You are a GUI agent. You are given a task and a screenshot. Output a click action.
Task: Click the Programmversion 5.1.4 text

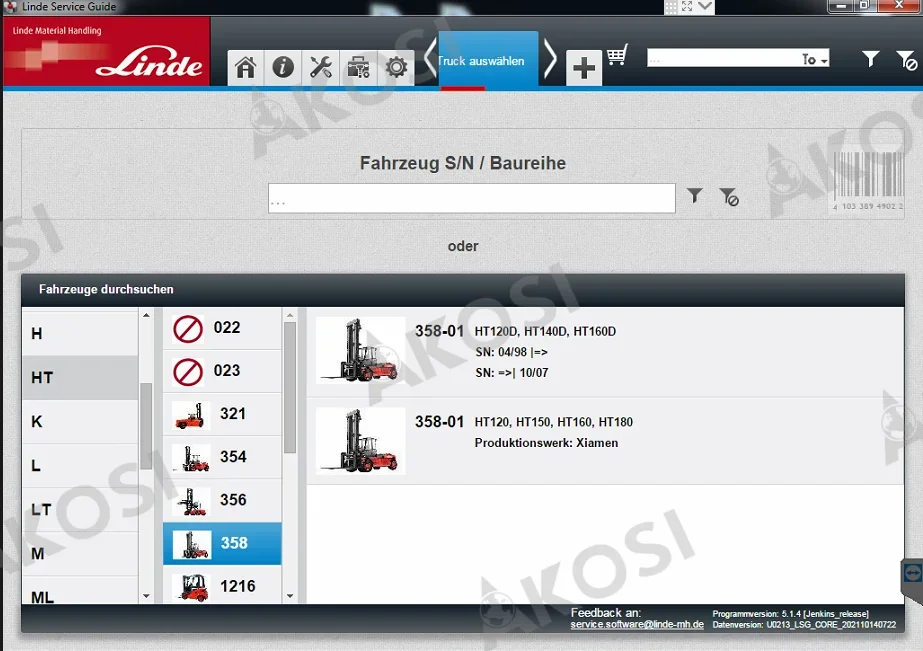(791, 614)
